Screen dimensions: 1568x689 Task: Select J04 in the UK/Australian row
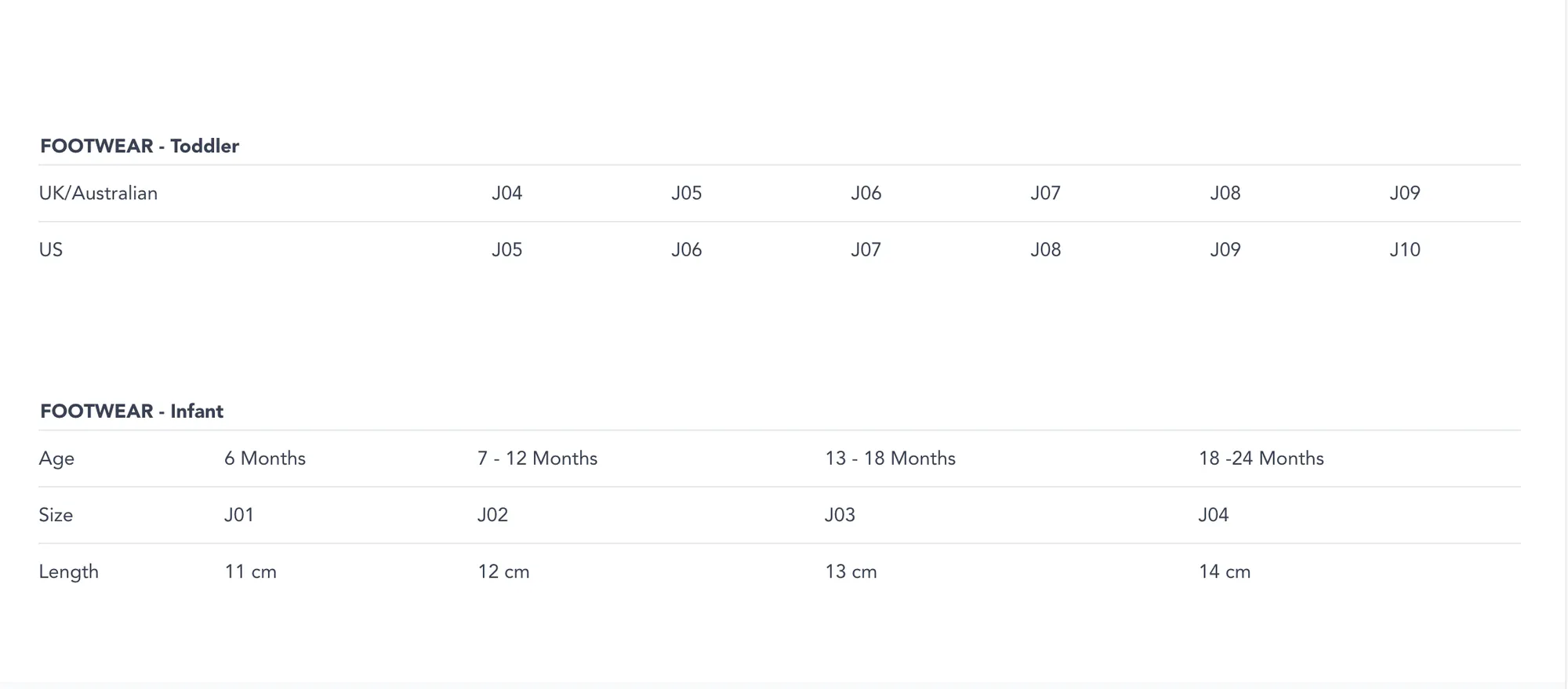coord(506,194)
